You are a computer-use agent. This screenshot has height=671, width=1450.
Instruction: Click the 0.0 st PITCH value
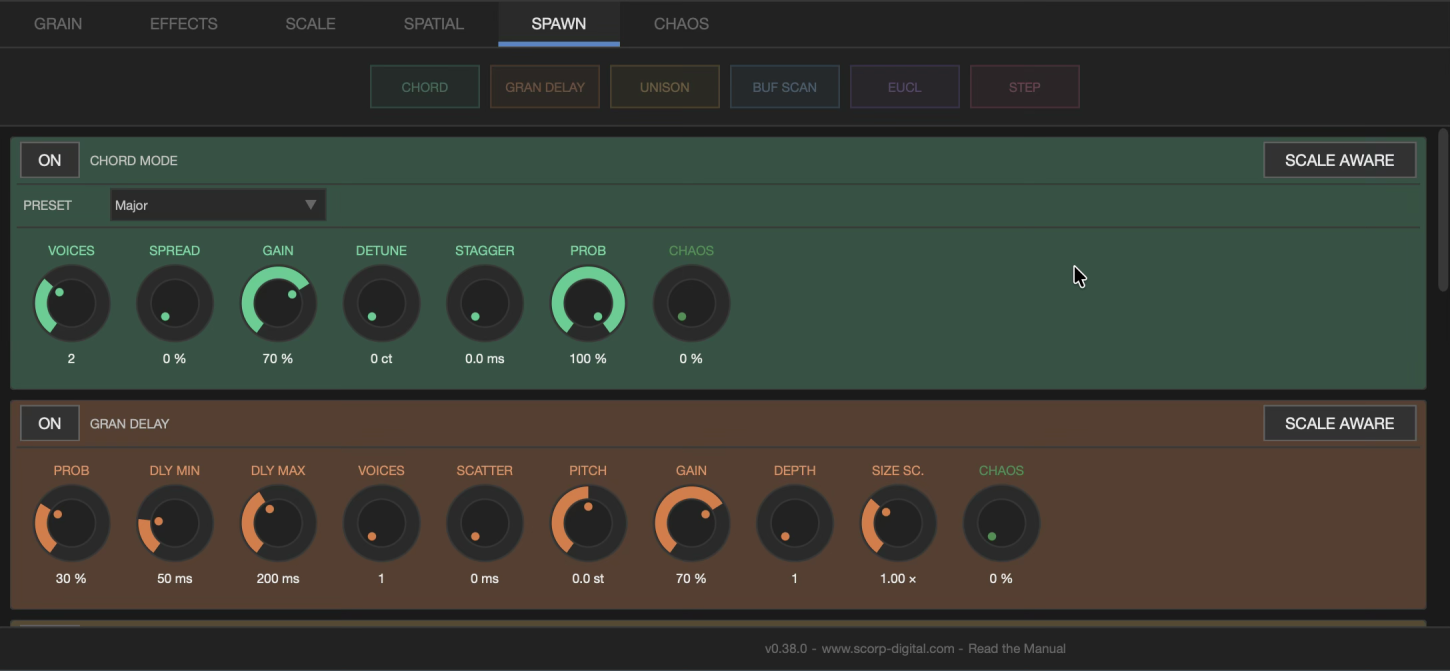[588, 578]
